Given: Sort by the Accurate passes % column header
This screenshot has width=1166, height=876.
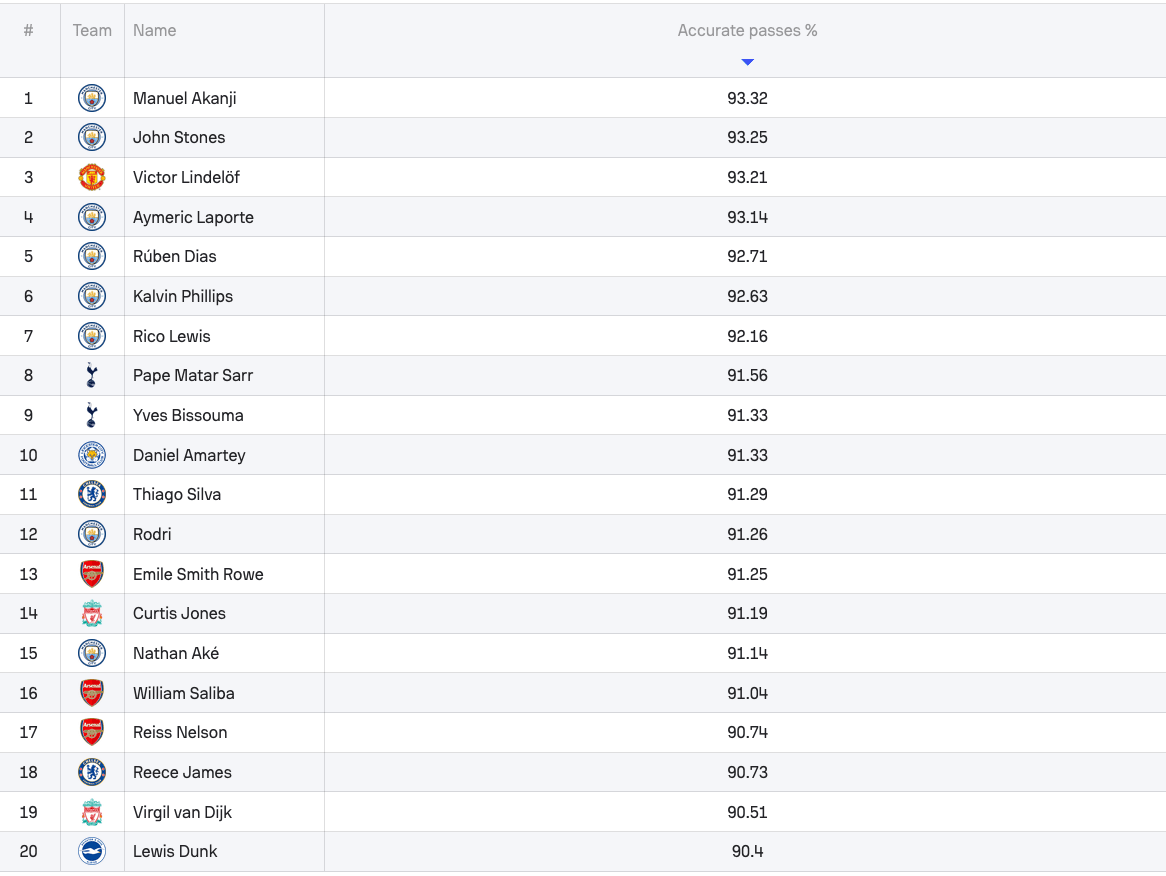Looking at the screenshot, I should (747, 31).
